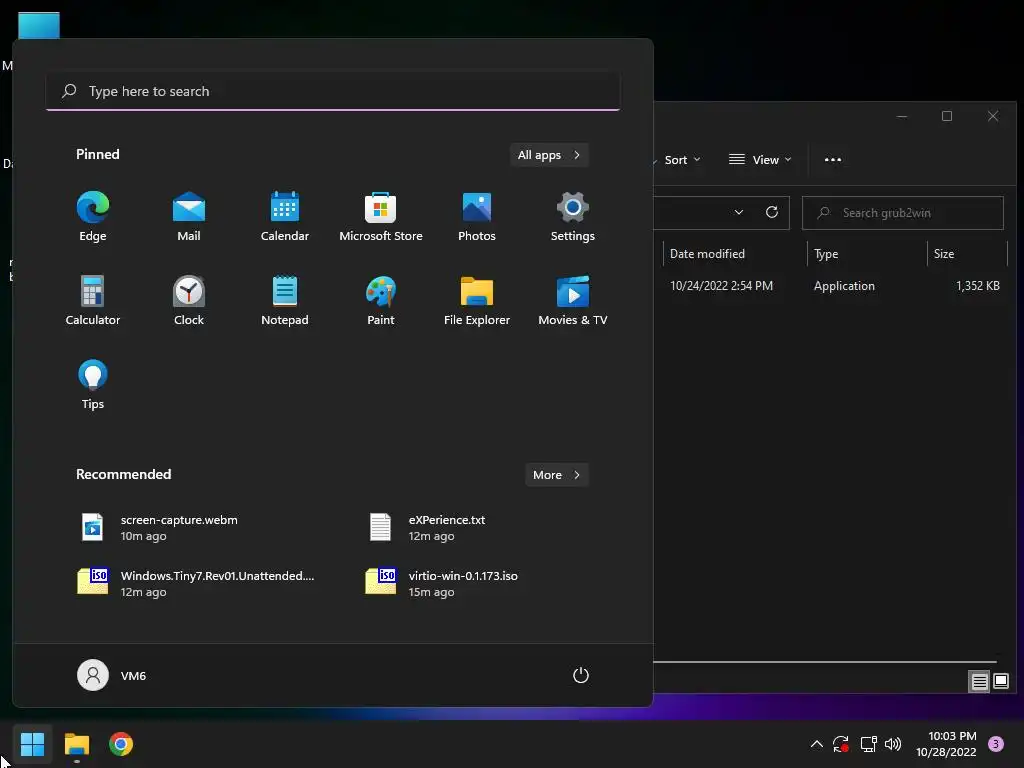Image resolution: width=1024 pixels, height=768 pixels.
Task: Open the notification count badge
Action: coord(996,744)
